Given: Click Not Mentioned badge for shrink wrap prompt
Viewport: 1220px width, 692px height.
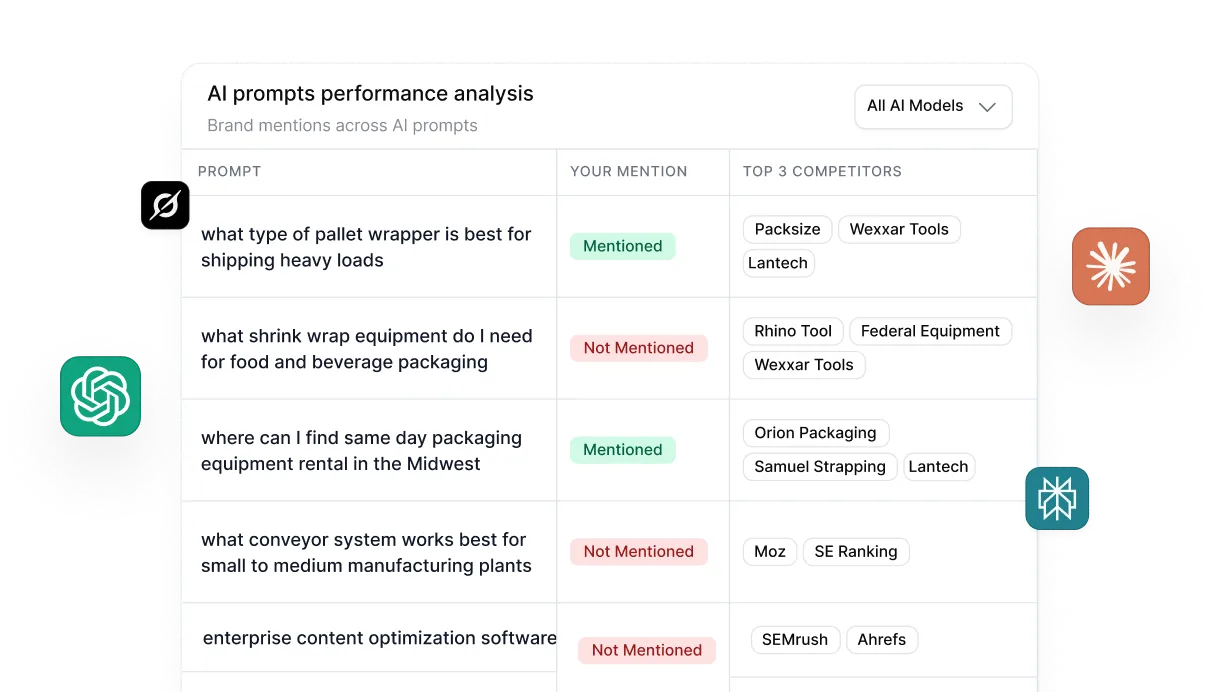Looking at the screenshot, I should click(x=639, y=348).
